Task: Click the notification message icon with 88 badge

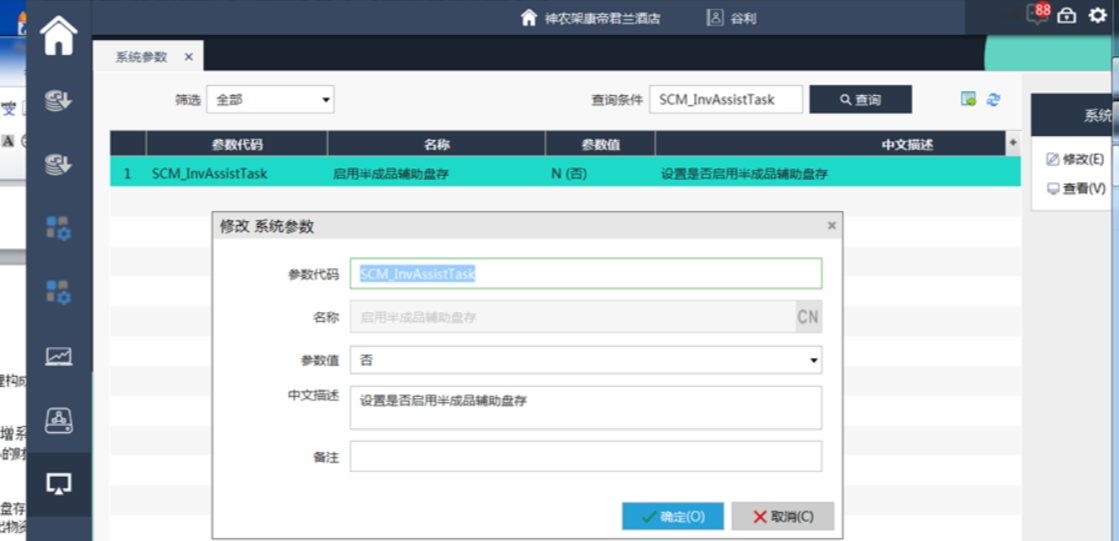Action: point(1037,15)
